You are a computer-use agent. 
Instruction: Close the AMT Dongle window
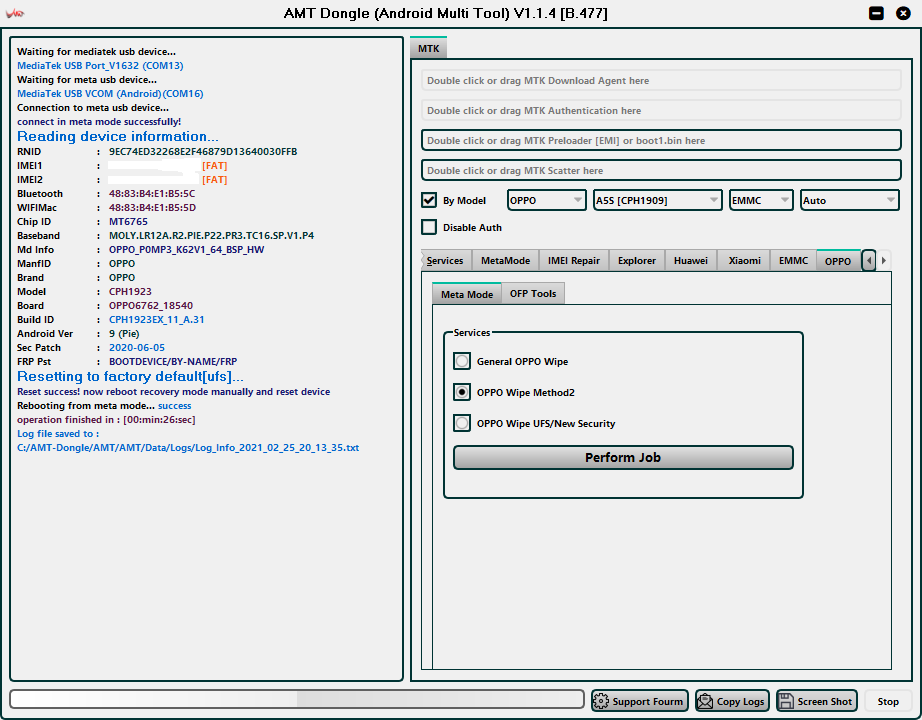(903, 13)
